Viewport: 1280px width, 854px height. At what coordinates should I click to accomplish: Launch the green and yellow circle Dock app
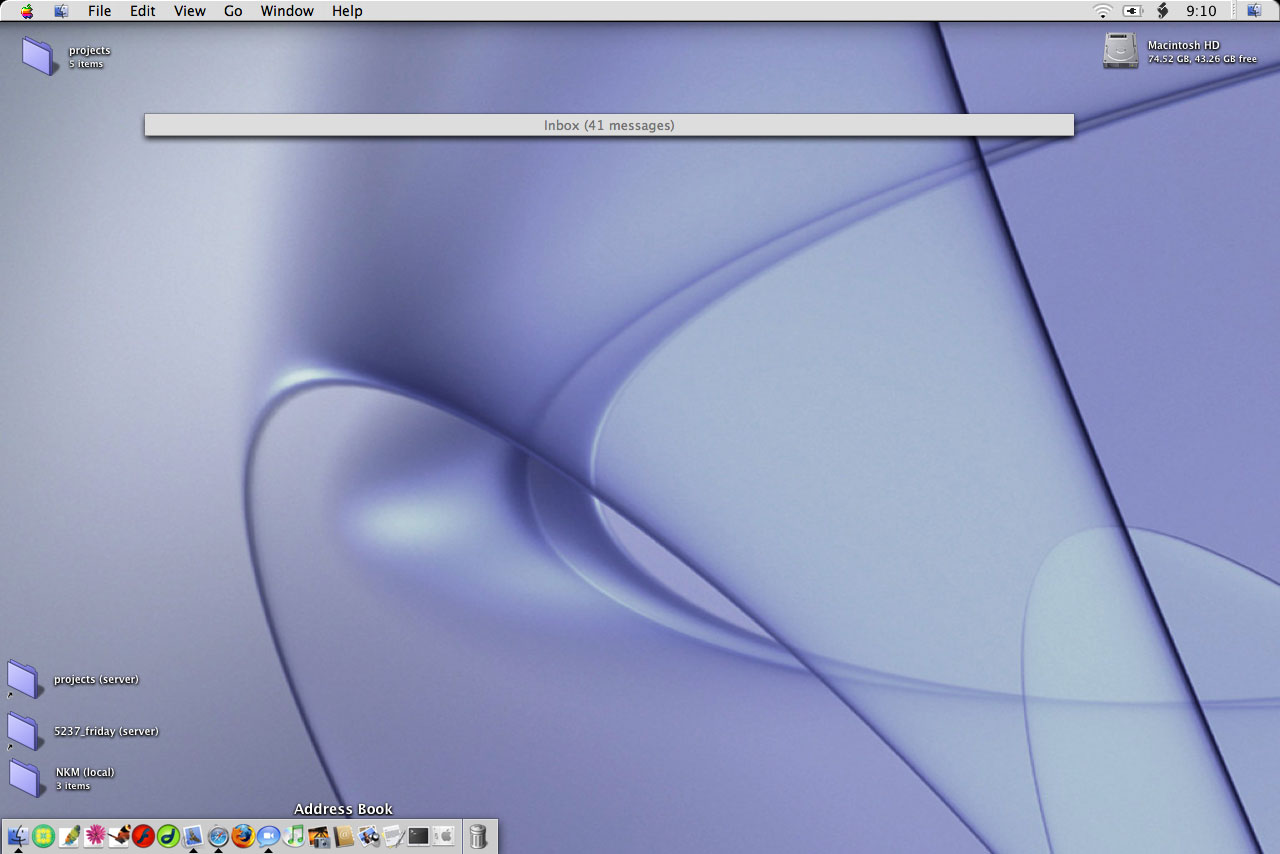pos(43,836)
